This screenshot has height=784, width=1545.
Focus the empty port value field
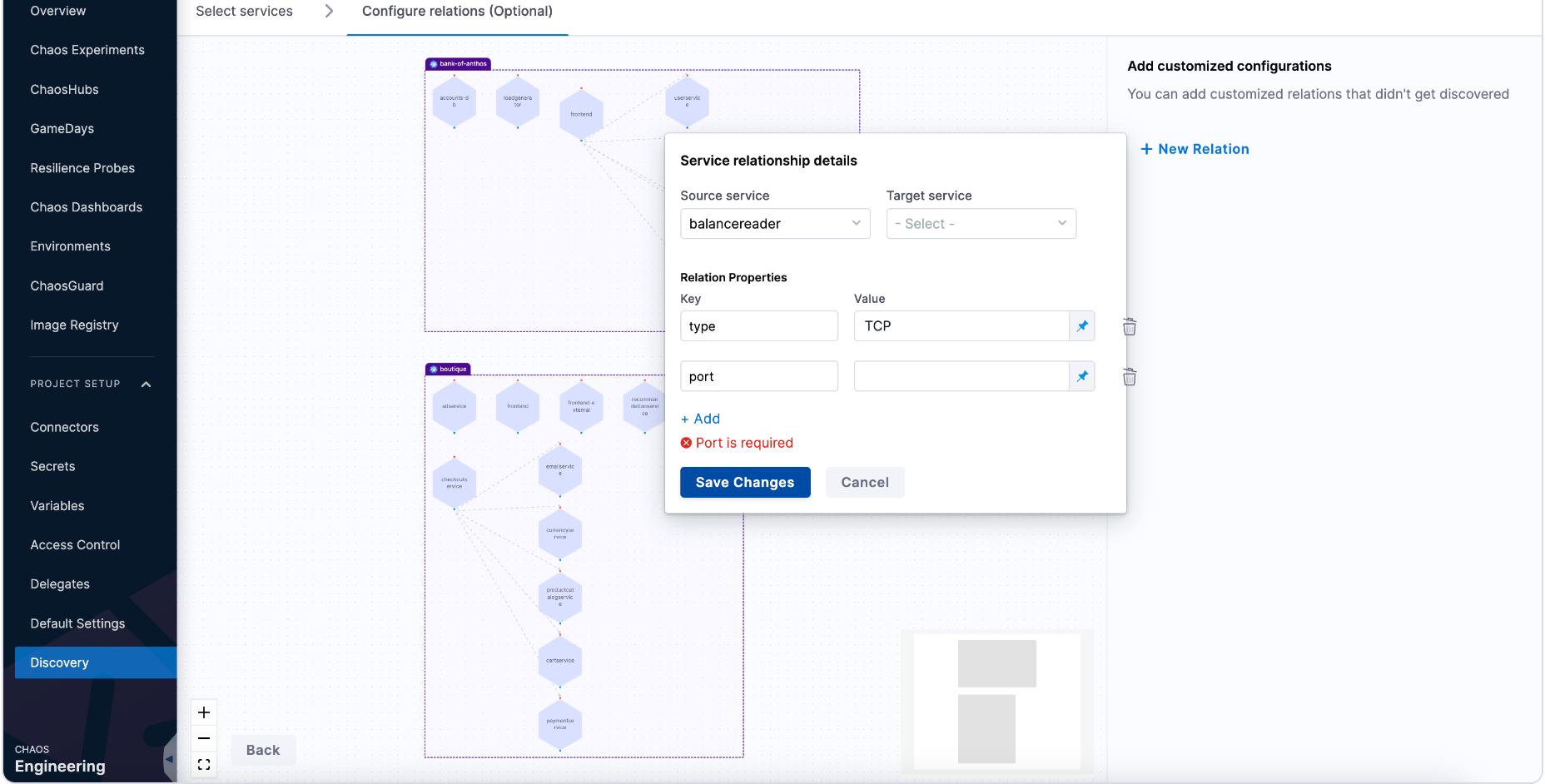961,376
